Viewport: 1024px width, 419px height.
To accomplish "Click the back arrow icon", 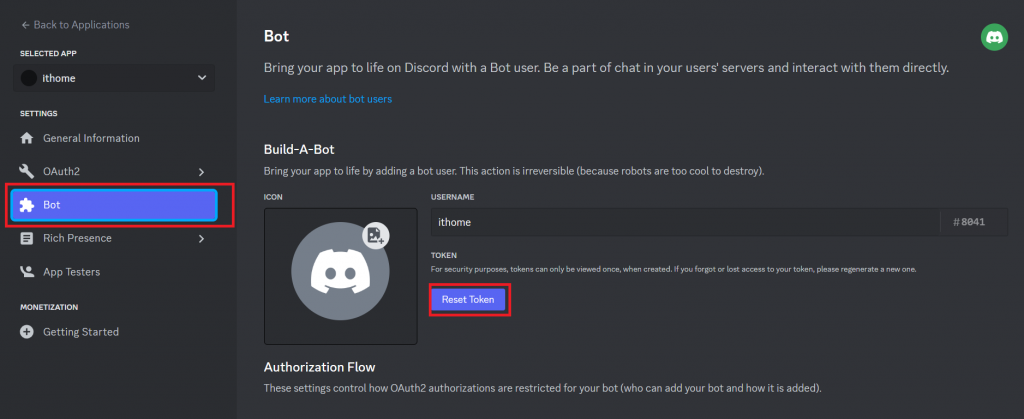I will click(25, 25).
